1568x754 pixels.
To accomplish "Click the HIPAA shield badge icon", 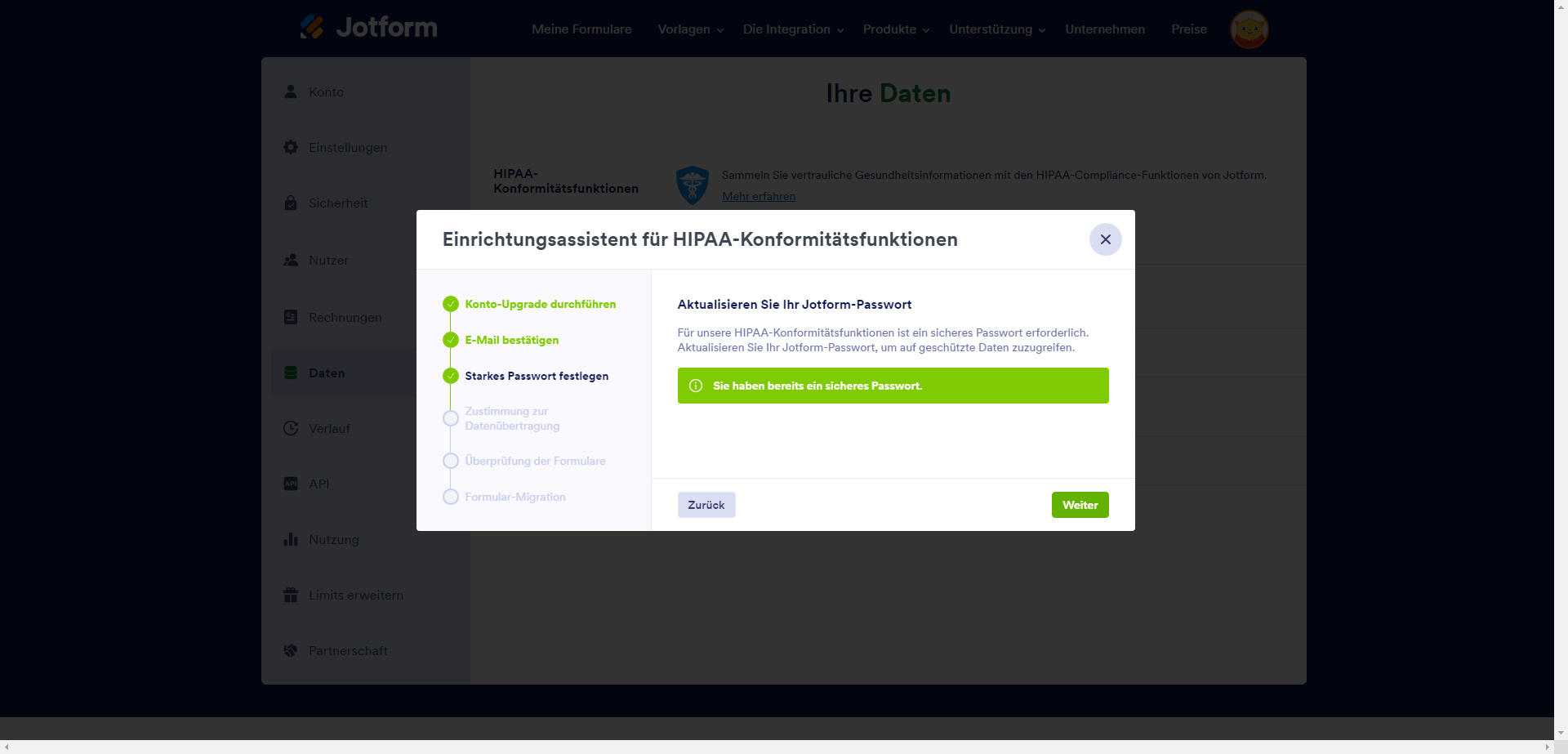I will click(x=693, y=185).
